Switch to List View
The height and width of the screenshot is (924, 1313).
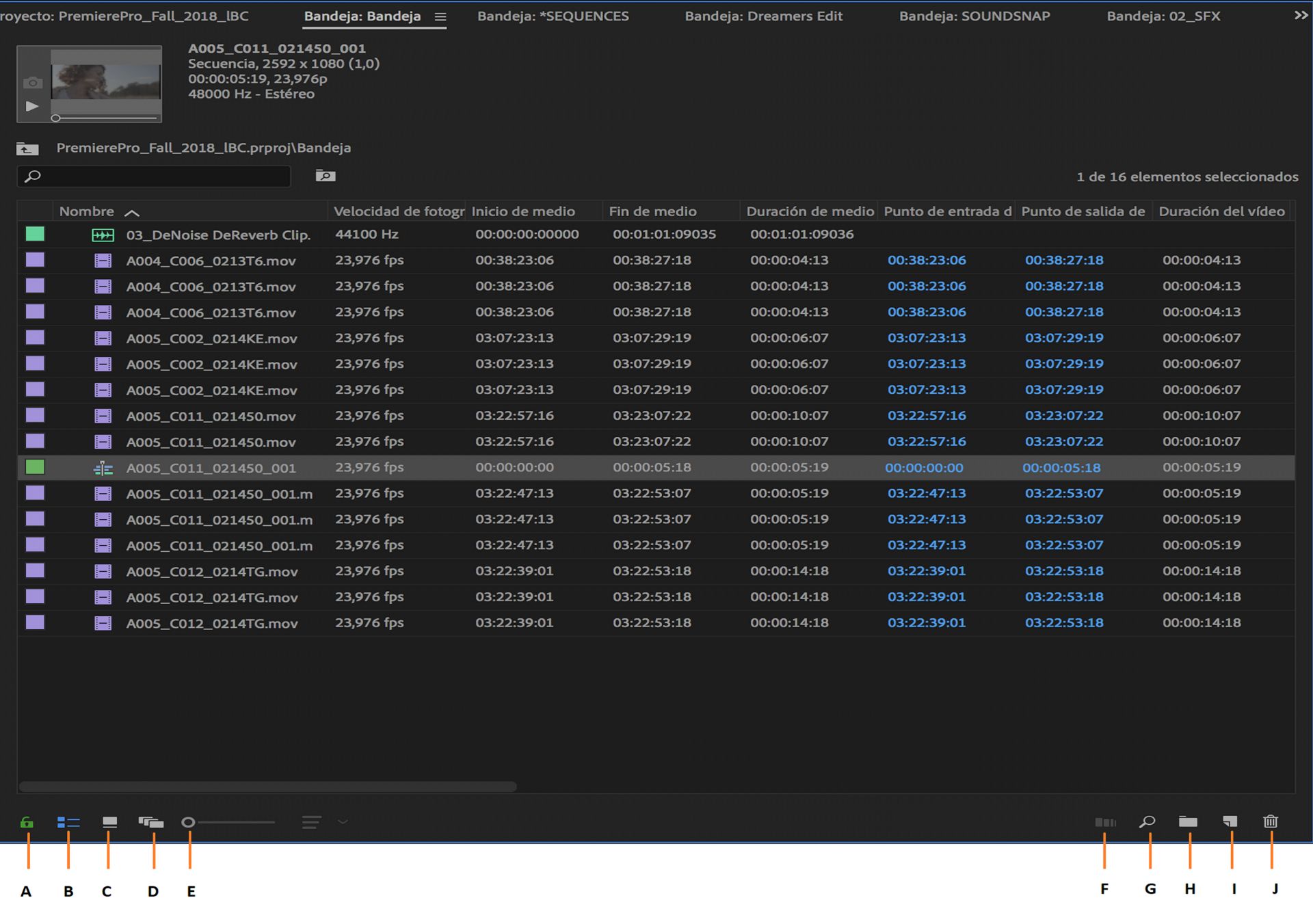click(68, 822)
